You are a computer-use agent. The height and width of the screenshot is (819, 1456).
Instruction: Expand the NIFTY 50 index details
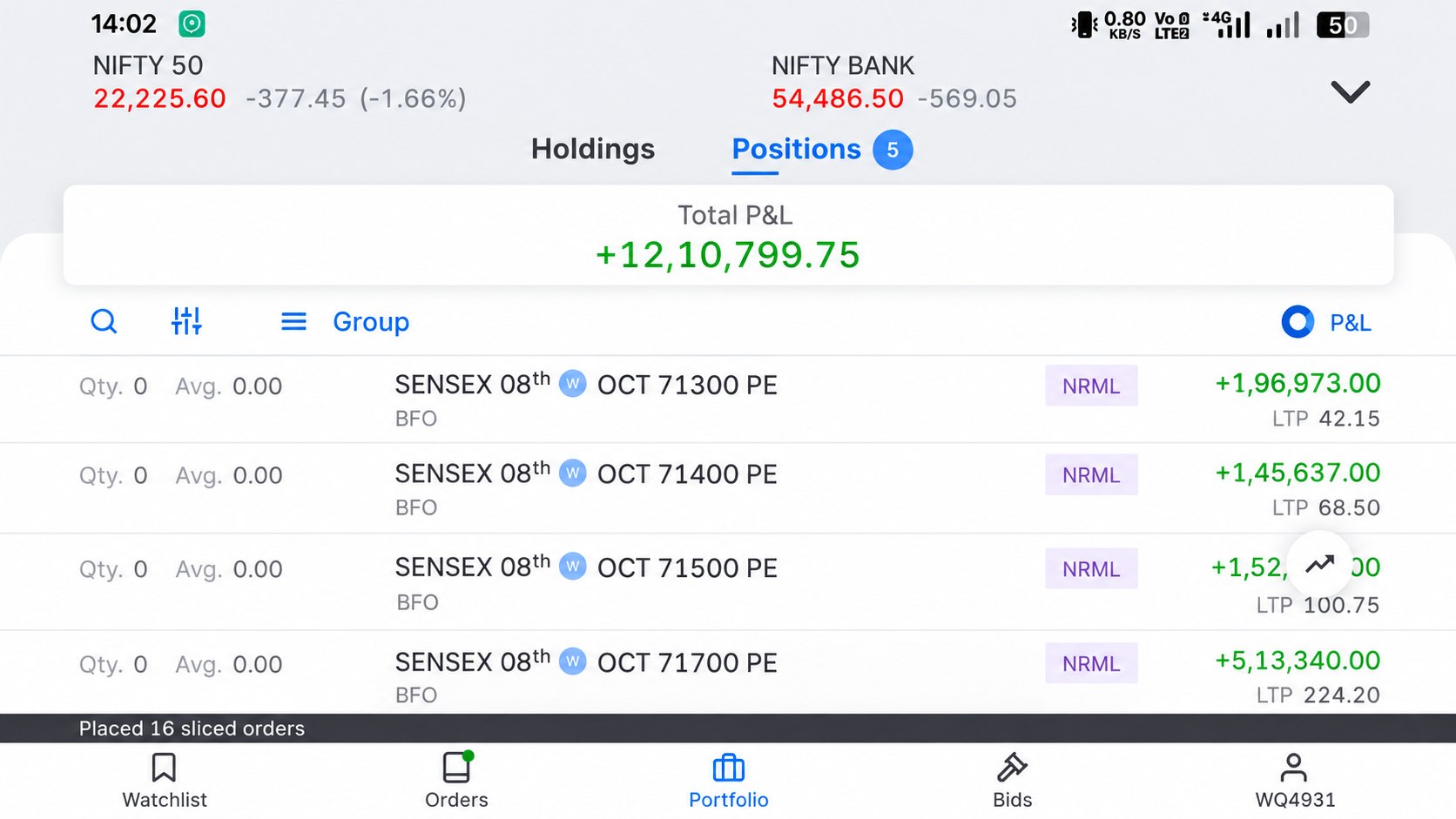[x=280, y=83]
